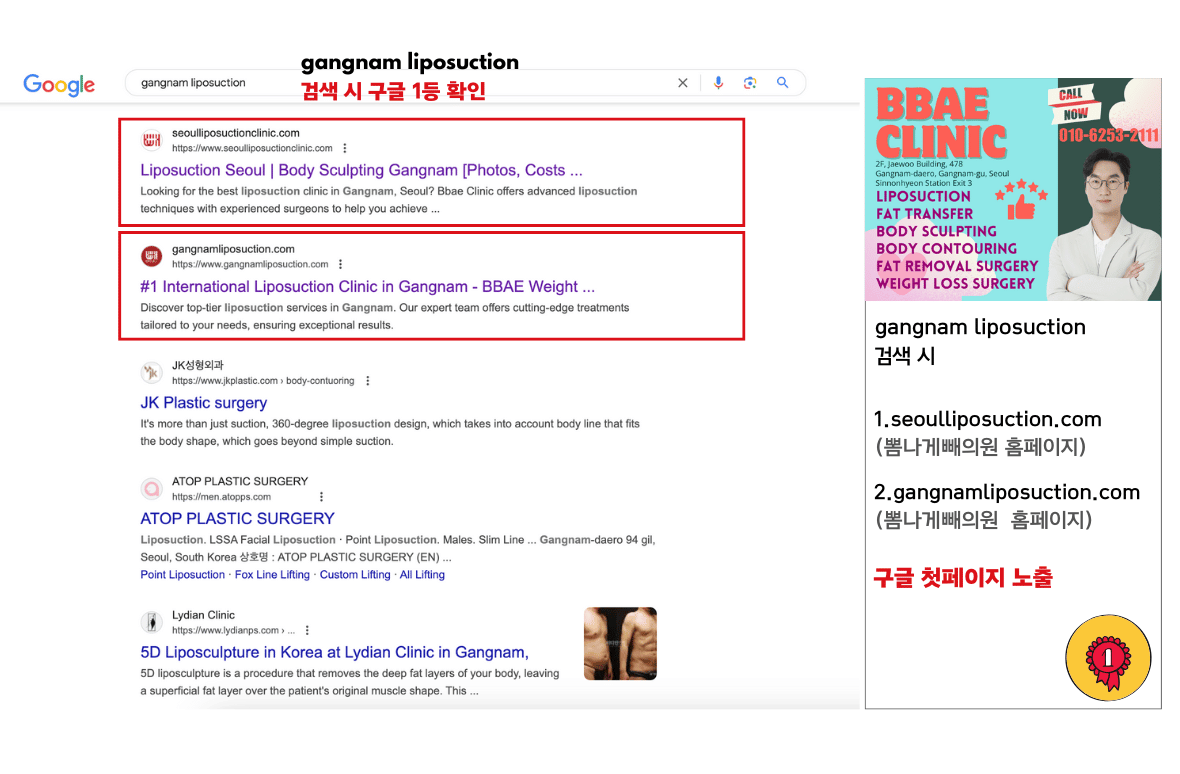
Task: Clear the search box with X
Action: tap(683, 83)
